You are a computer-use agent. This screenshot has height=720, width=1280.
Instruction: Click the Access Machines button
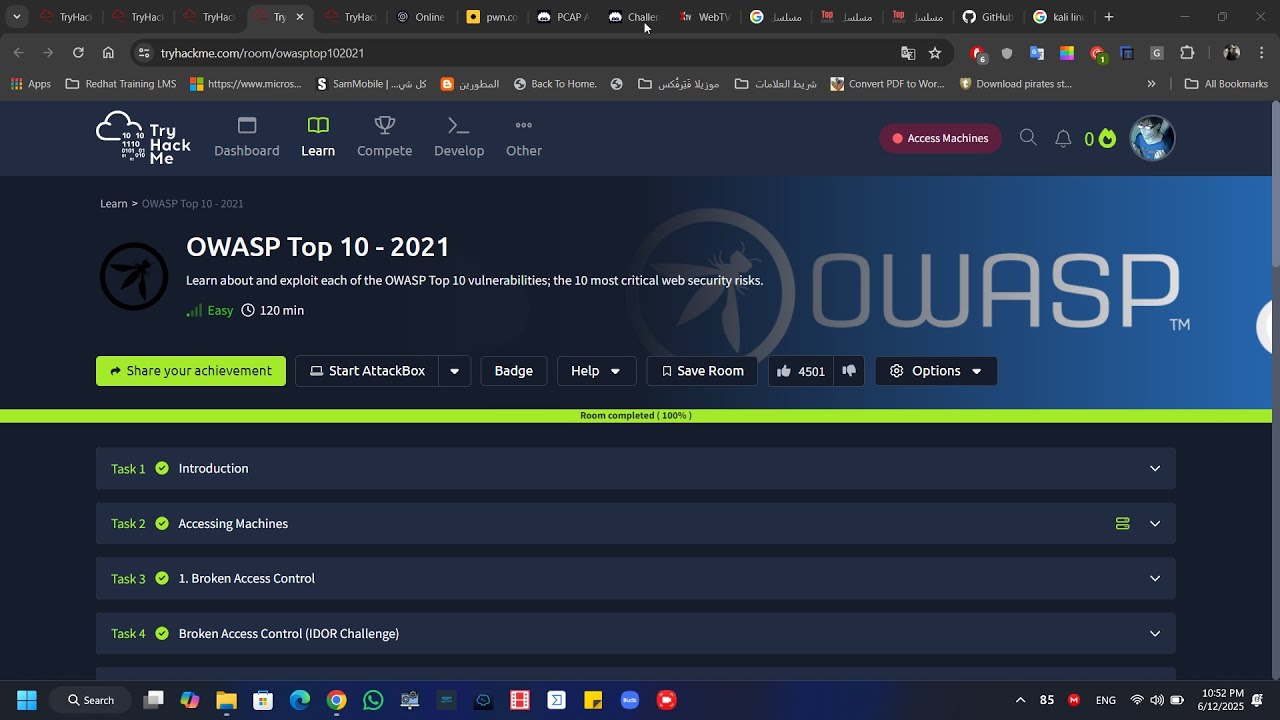[940, 139]
